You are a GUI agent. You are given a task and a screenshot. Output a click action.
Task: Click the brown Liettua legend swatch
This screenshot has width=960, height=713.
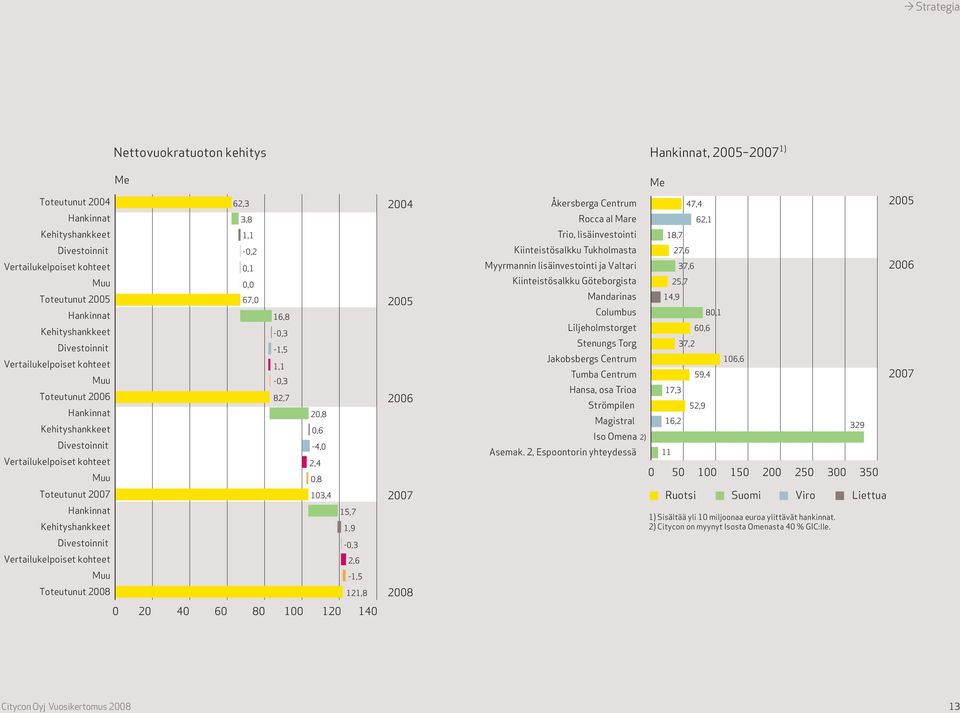(840, 496)
